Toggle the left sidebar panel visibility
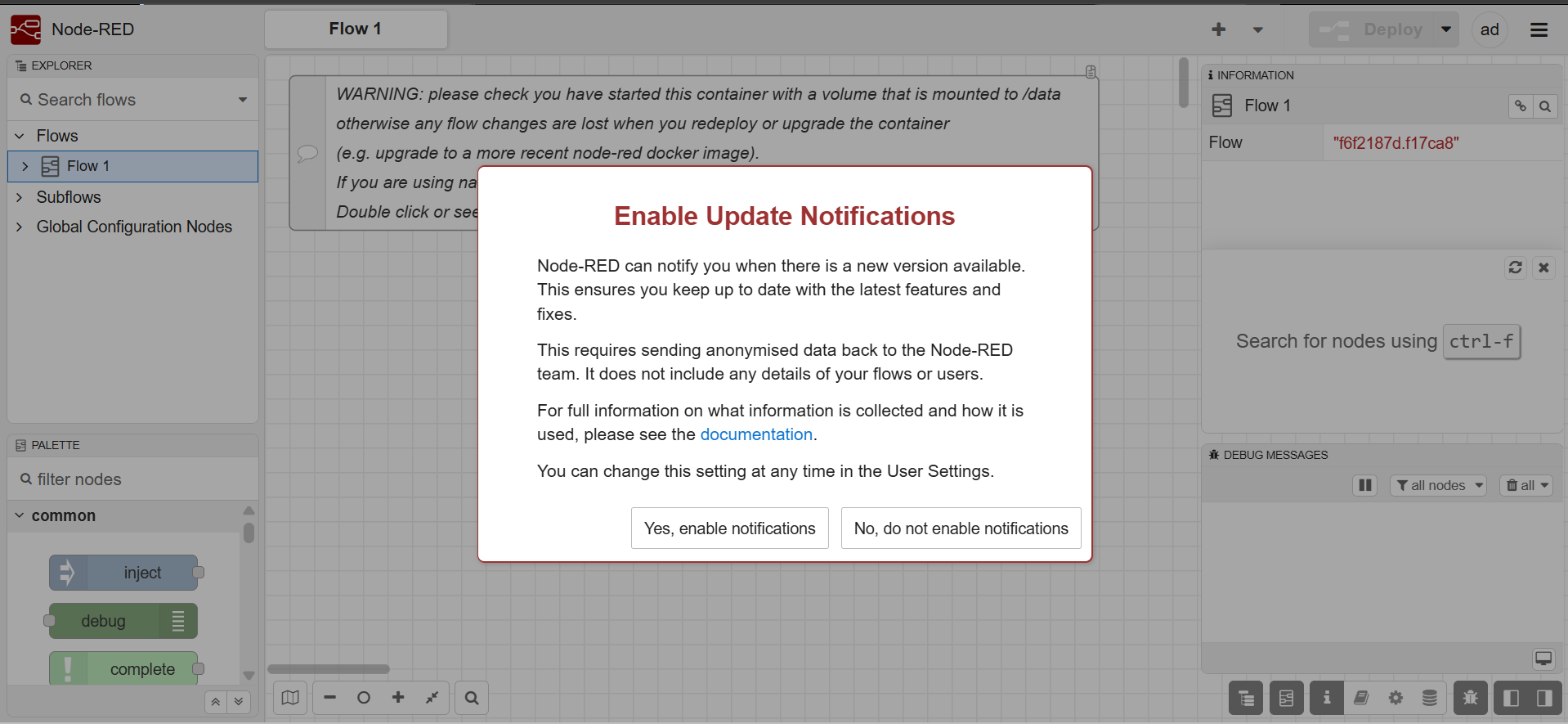 point(1511,698)
